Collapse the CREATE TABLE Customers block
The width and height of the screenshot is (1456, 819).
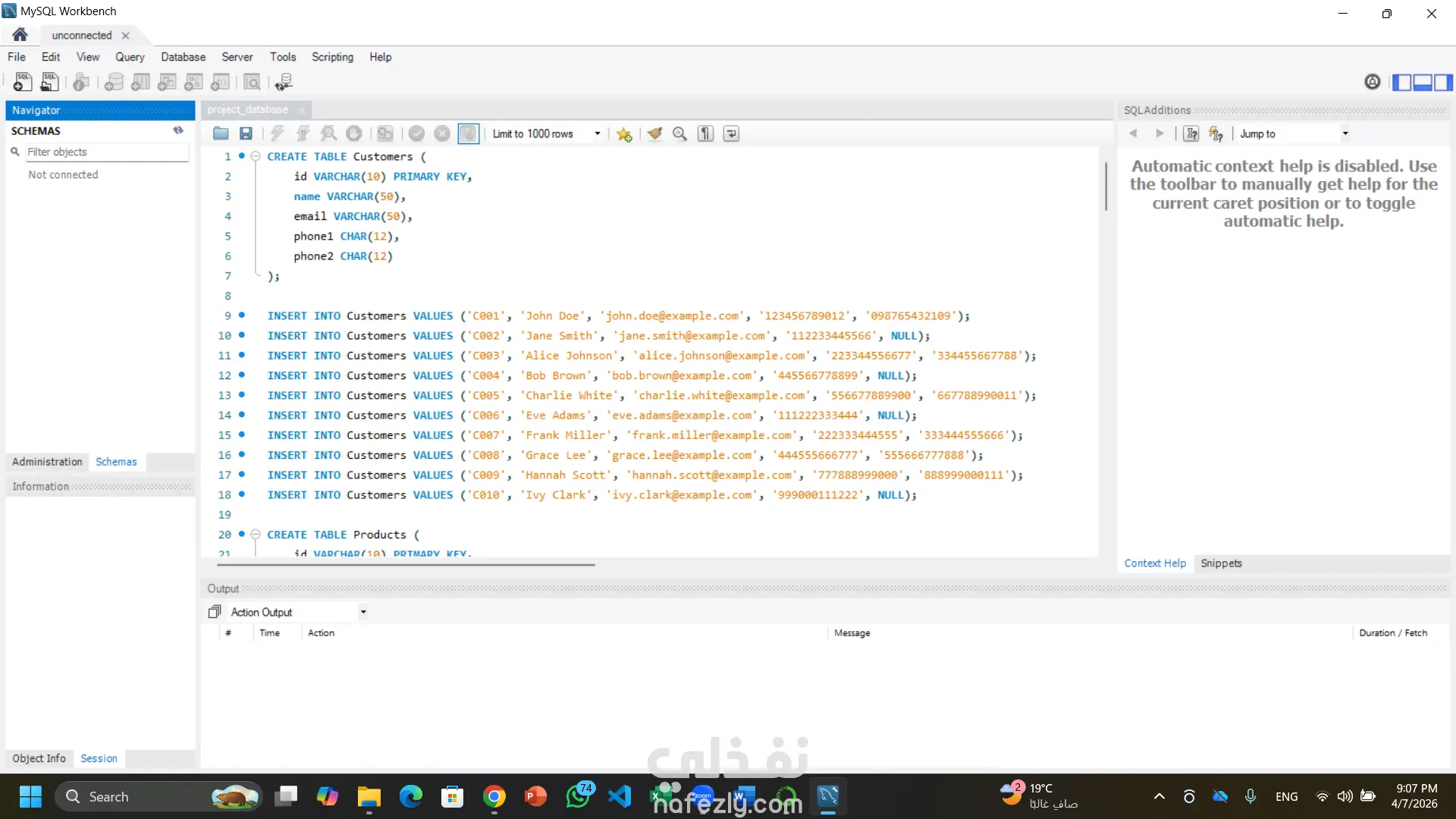click(256, 156)
